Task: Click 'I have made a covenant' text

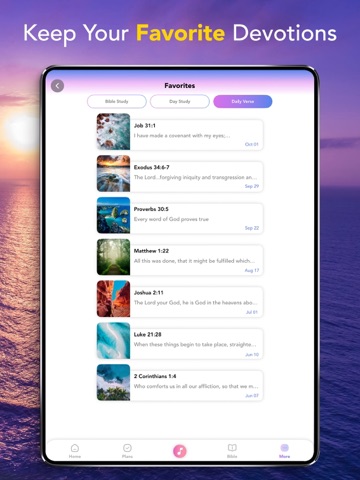Action: coord(182,136)
